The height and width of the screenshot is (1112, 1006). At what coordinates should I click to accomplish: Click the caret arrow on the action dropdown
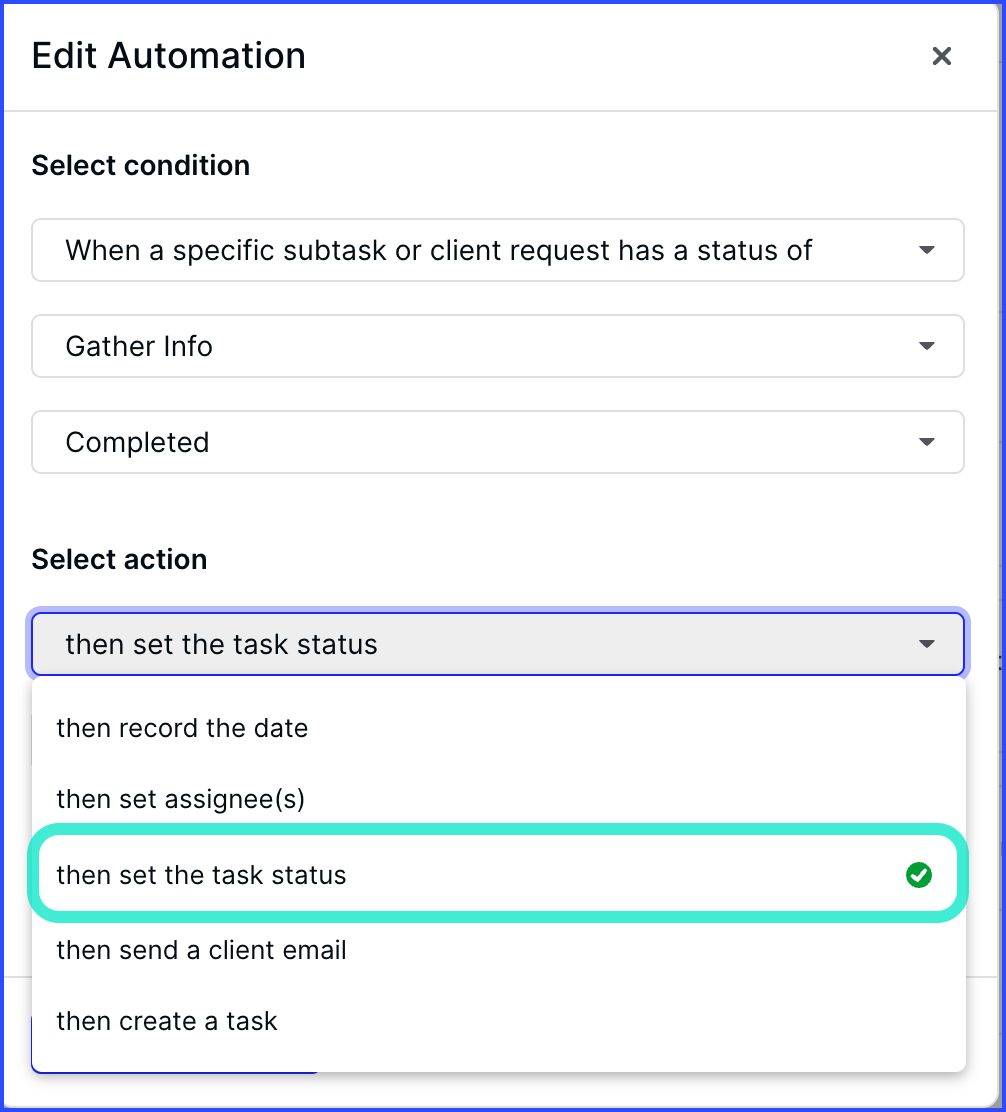[x=926, y=644]
